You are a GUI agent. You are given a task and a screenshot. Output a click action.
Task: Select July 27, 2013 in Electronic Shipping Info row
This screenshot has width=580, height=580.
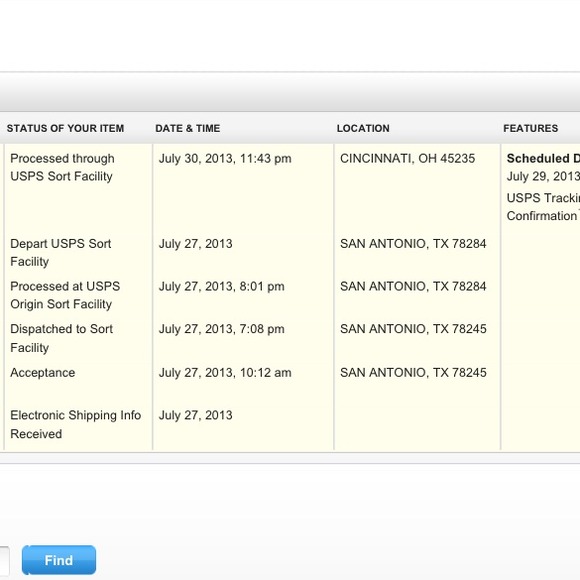(195, 415)
